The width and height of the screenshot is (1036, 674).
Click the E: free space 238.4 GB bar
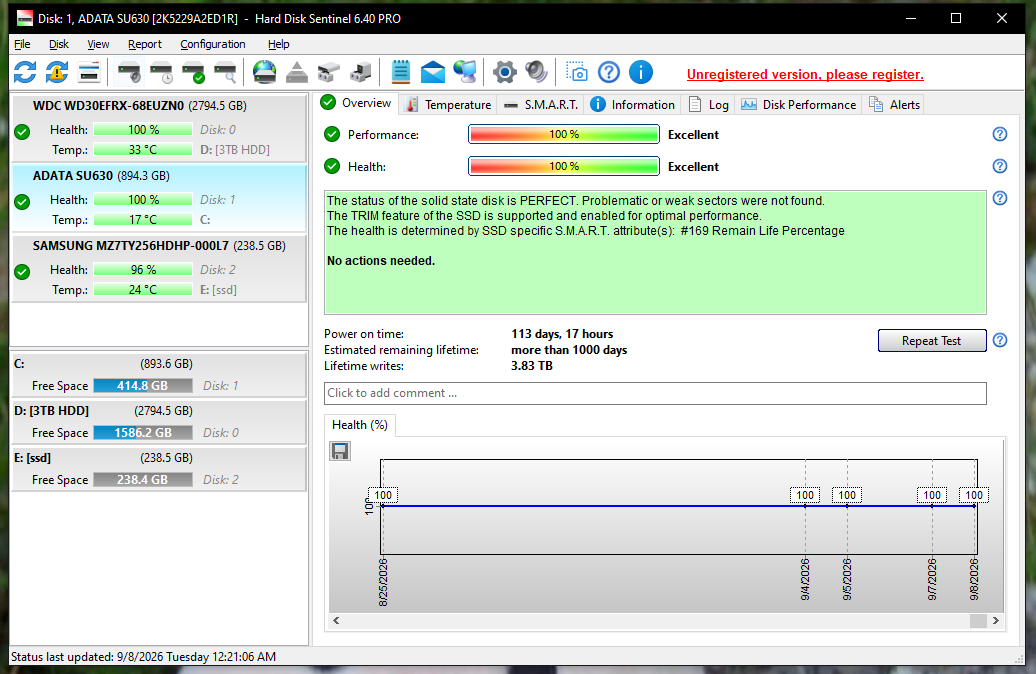(143, 479)
